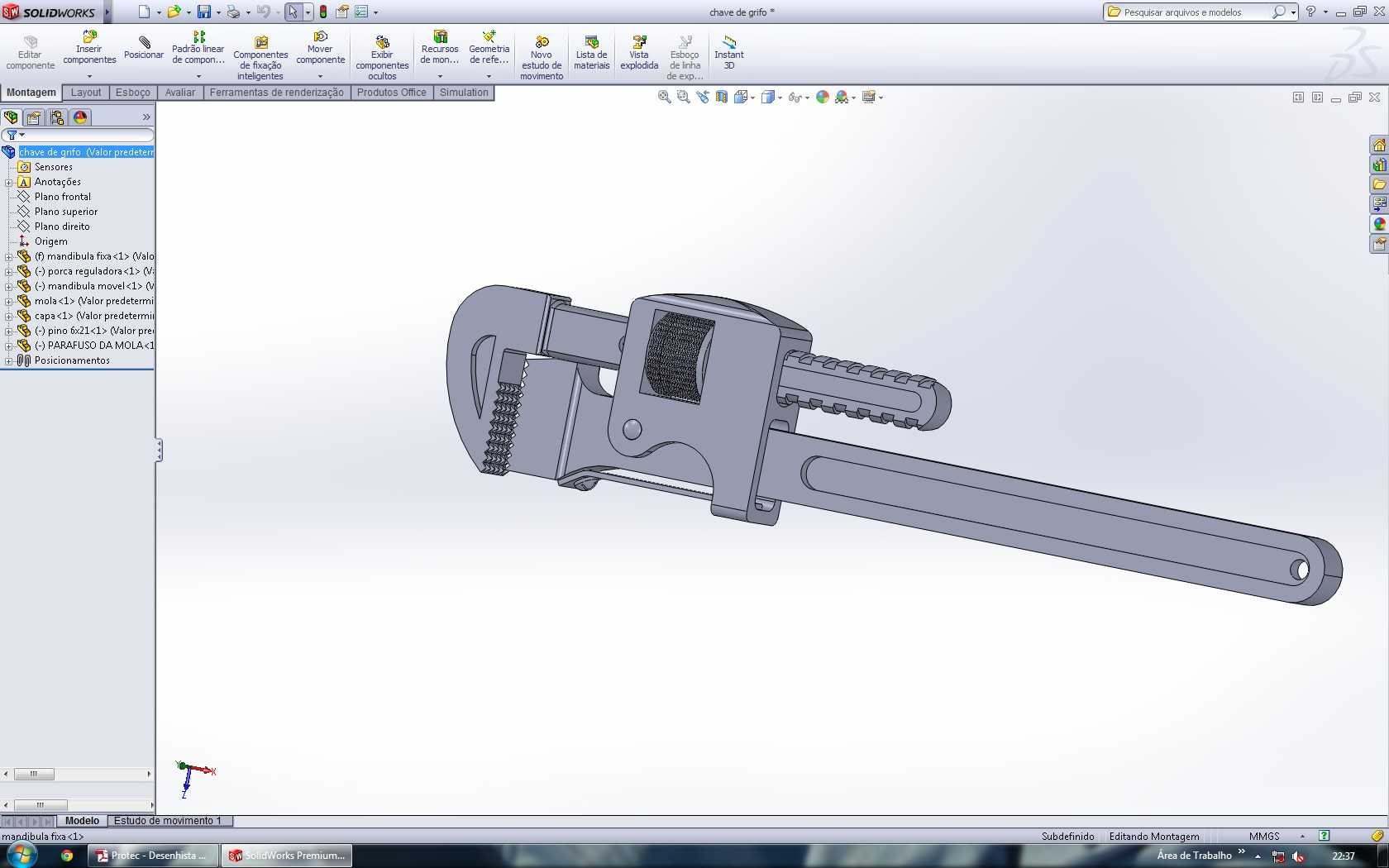Select the Origem tree item
This screenshot has width=1389, height=868.
click(x=51, y=241)
